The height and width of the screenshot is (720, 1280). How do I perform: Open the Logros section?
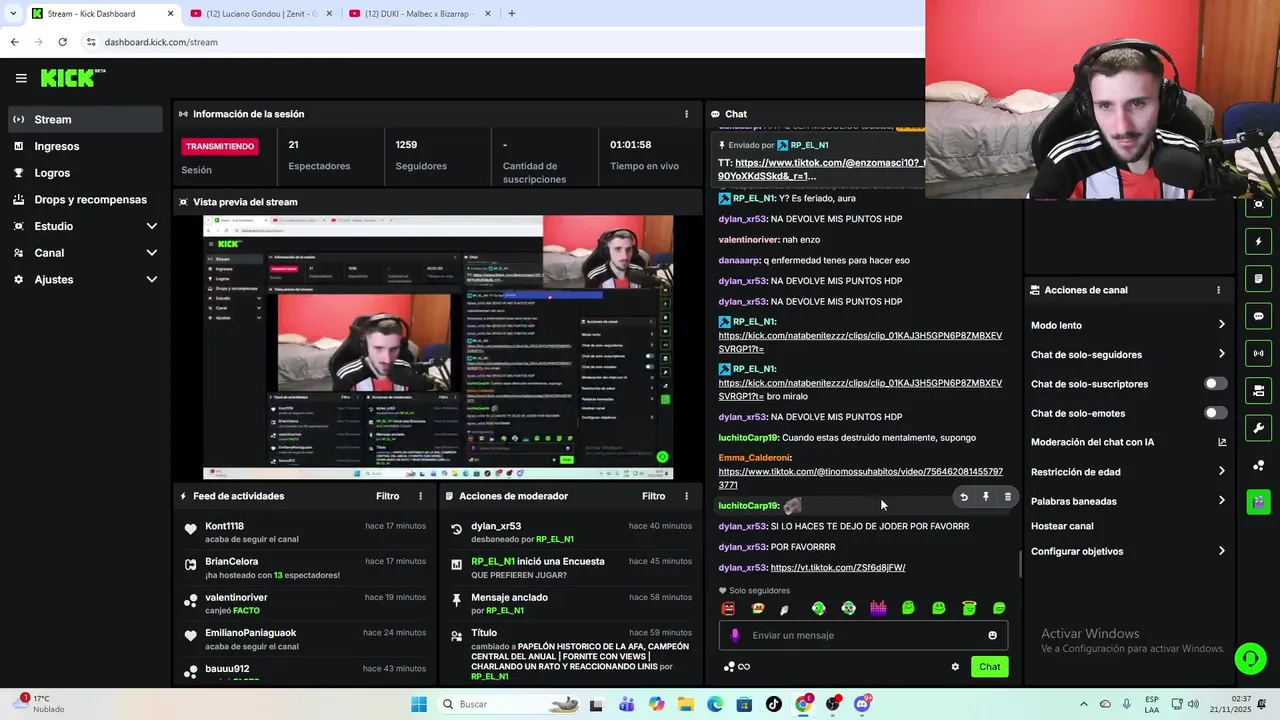point(84,173)
